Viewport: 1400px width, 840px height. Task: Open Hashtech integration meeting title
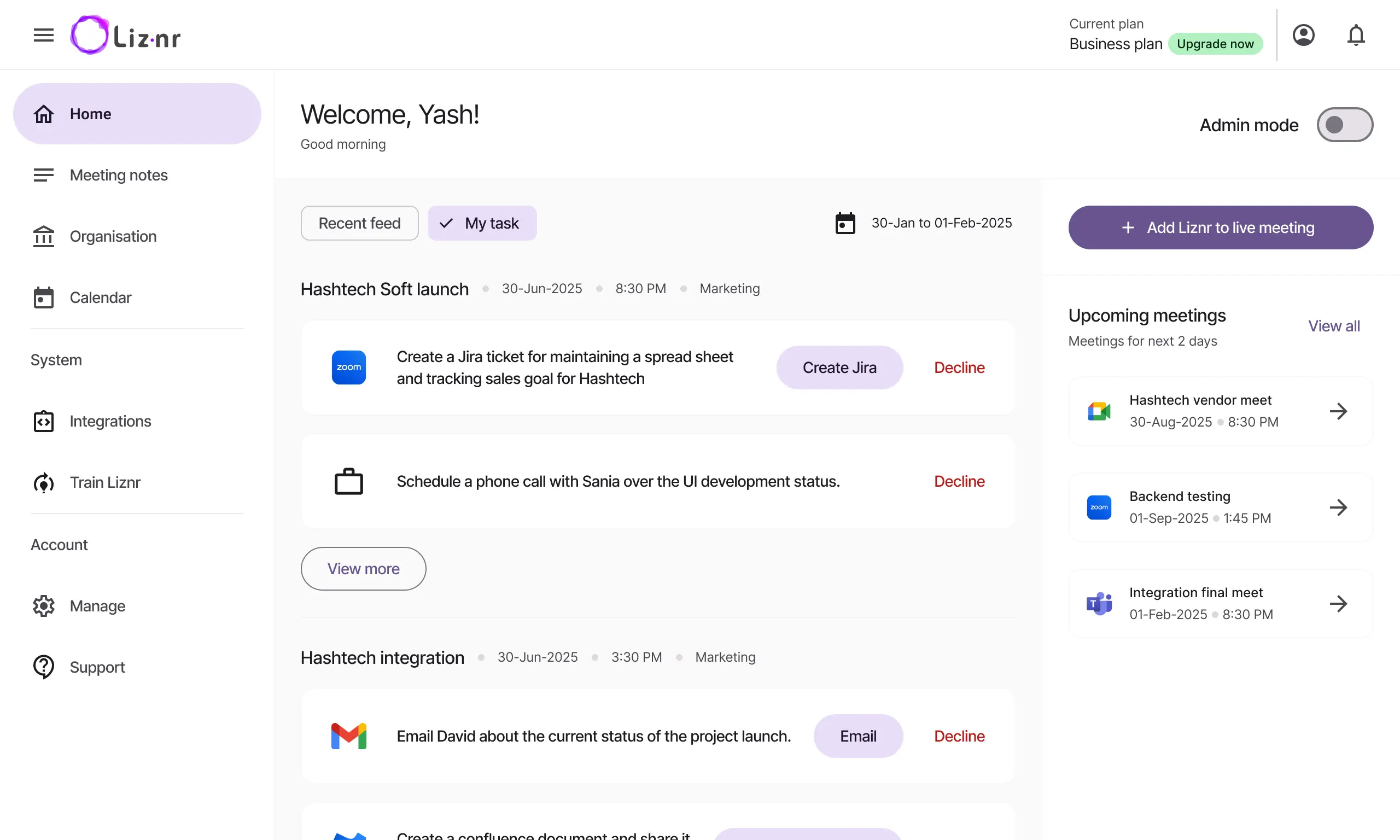(382, 657)
